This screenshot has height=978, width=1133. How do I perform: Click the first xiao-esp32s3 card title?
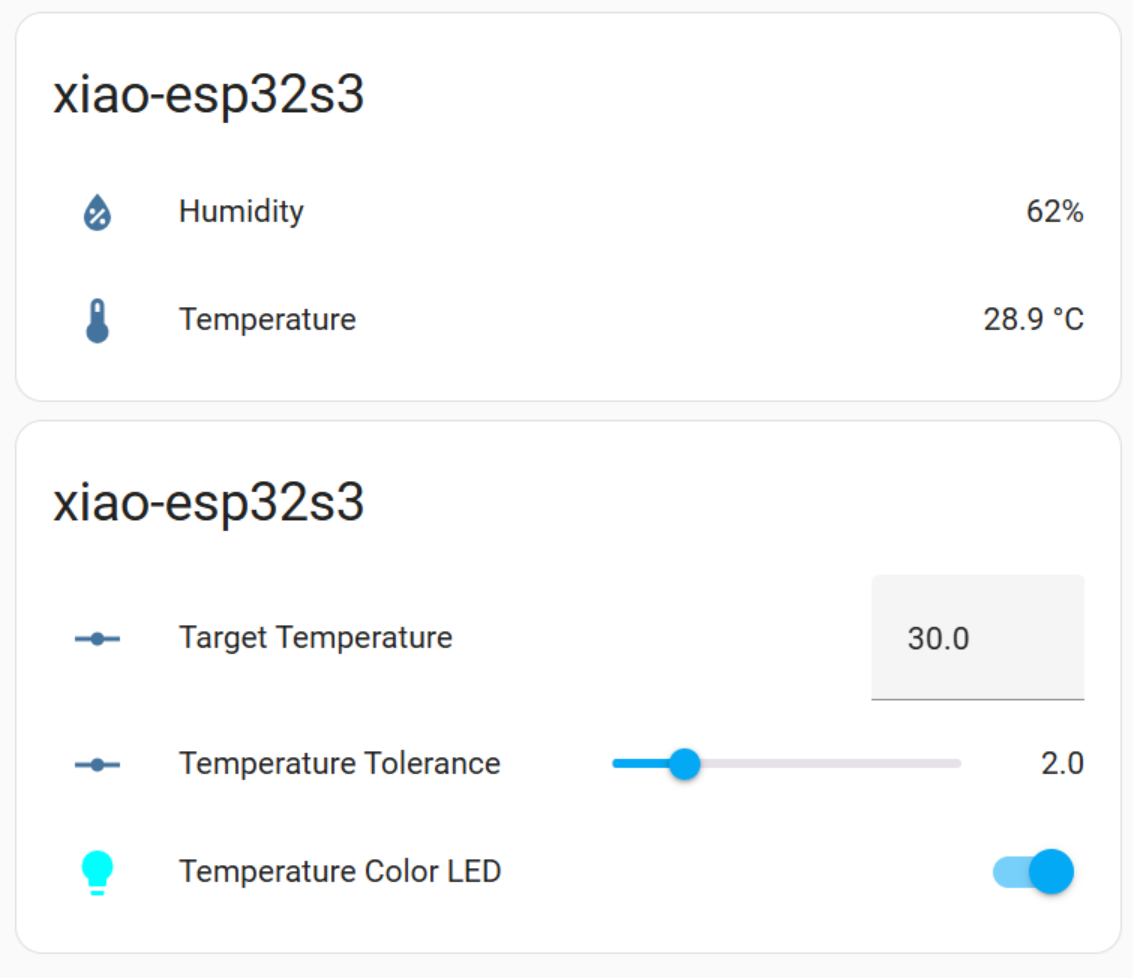(209, 95)
